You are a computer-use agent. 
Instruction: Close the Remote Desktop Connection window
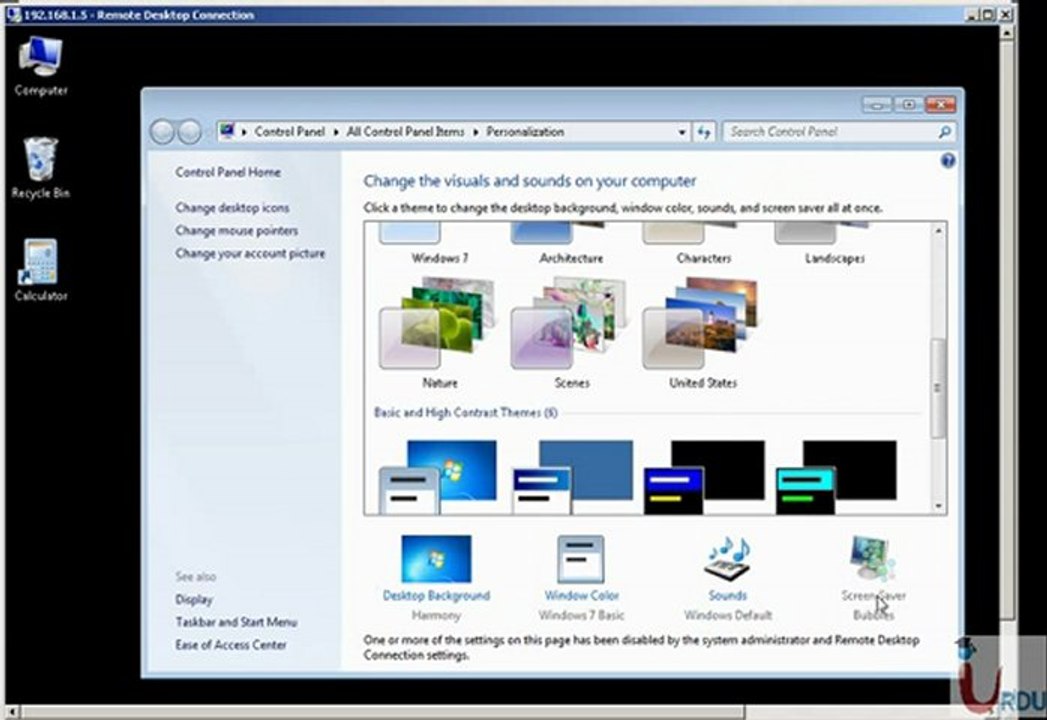pyautogui.click(x=1006, y=14)
